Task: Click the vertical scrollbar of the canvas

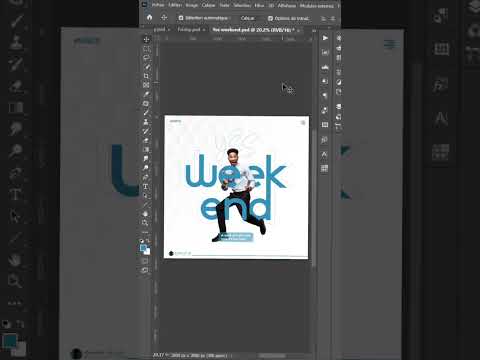Action: coord(314,197)
